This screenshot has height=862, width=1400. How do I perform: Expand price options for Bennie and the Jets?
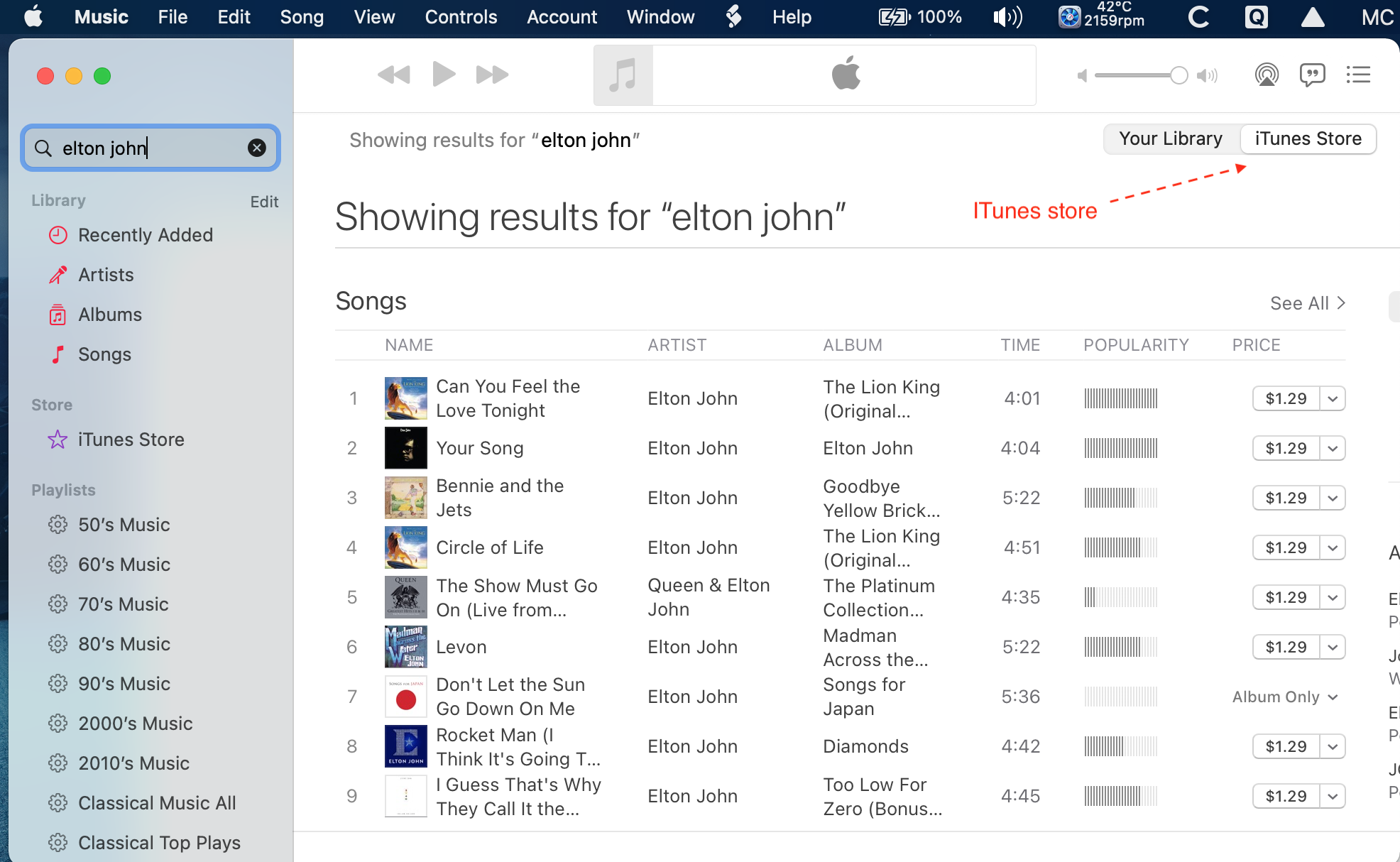pyautogui.click(x=1333, y=498)
